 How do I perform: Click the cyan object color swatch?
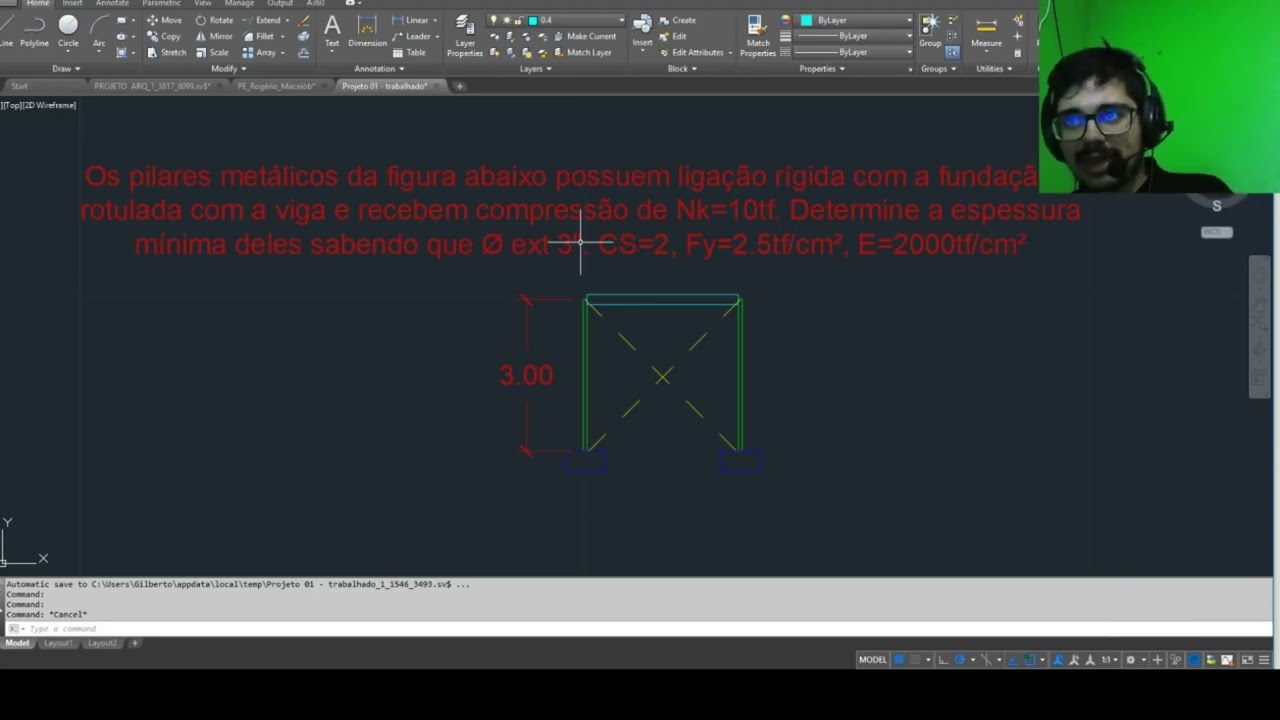806,20
